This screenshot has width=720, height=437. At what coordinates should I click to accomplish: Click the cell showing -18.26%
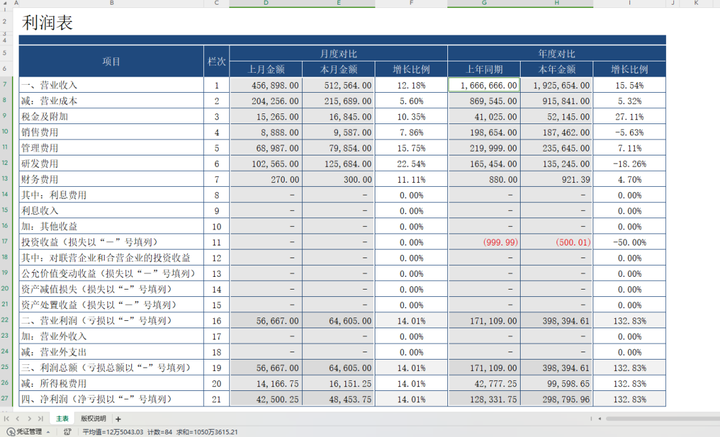pyautogui.click(x=629, y=163)
